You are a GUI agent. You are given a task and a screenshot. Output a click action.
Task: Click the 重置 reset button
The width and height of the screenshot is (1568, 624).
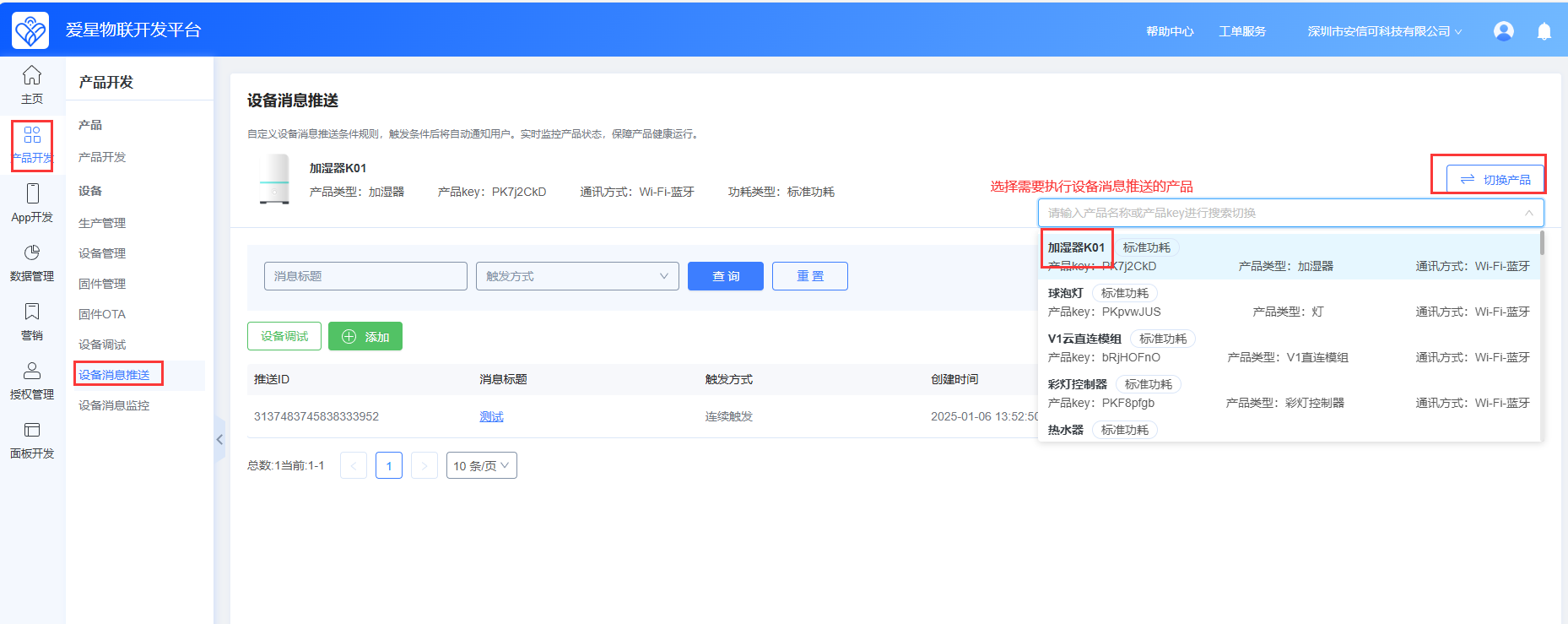[x=810, y=276]
